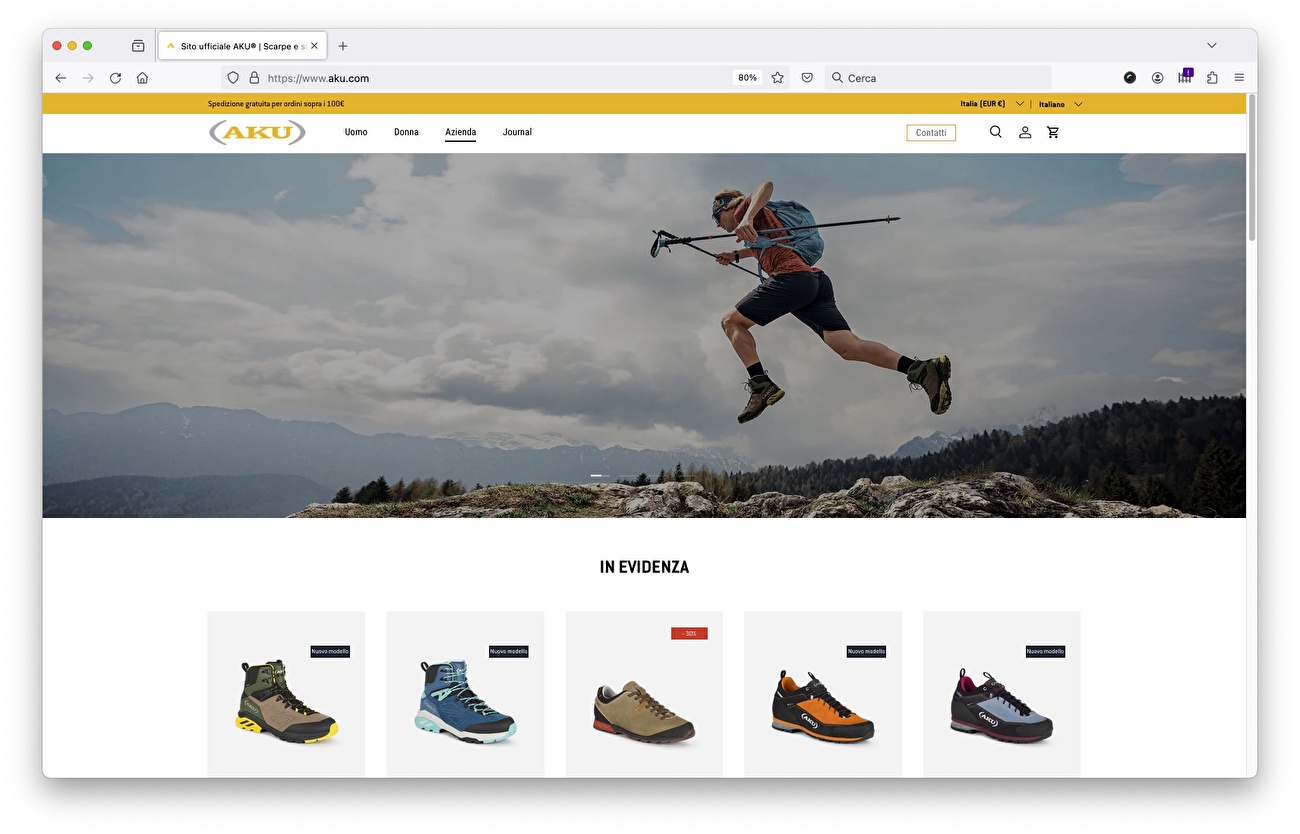Open the grey and burgundy shoe product
This screenshot has height=834, width=1300.
click(1001, 694)
